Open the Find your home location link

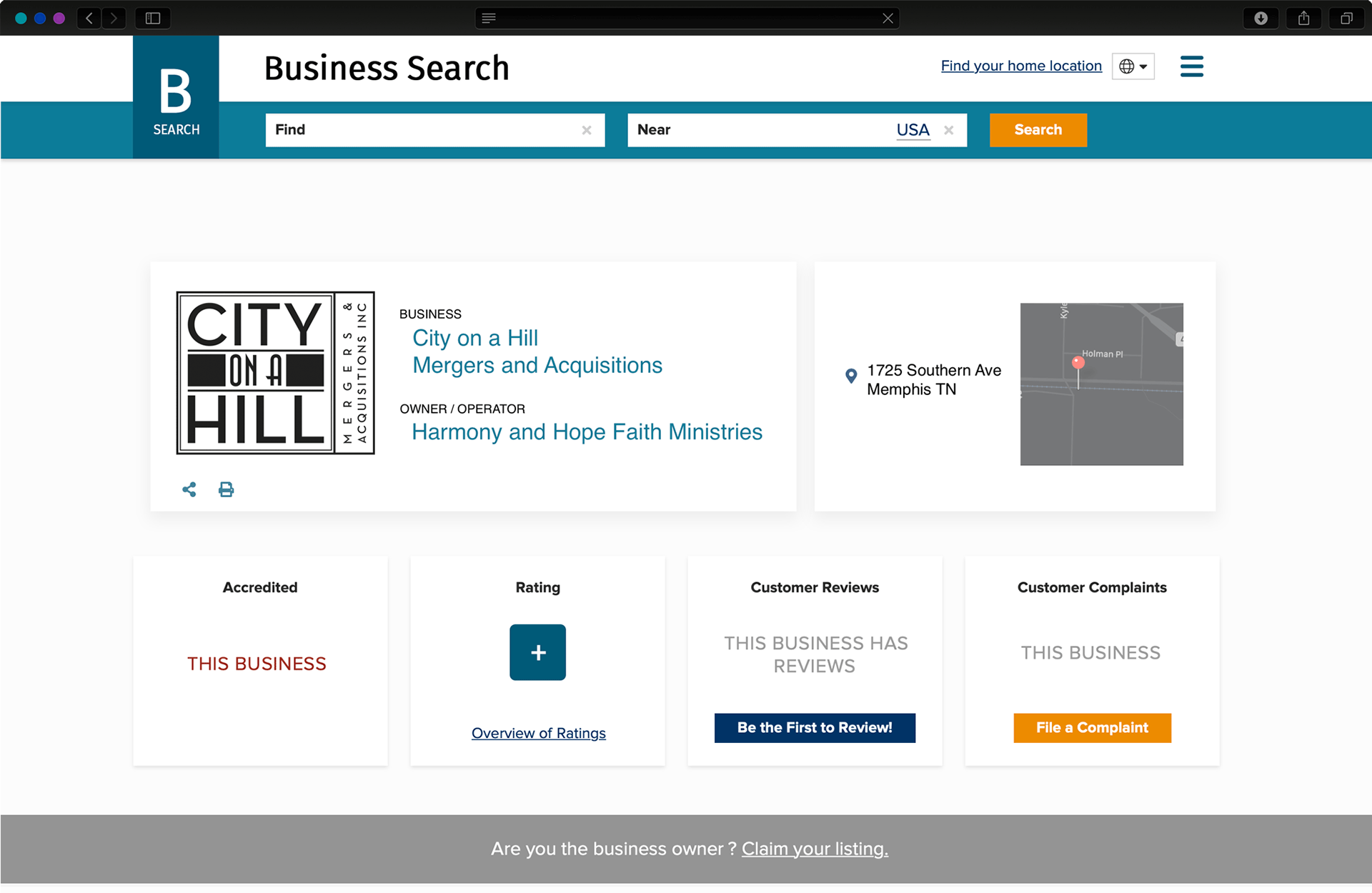tap(1020, 66)
